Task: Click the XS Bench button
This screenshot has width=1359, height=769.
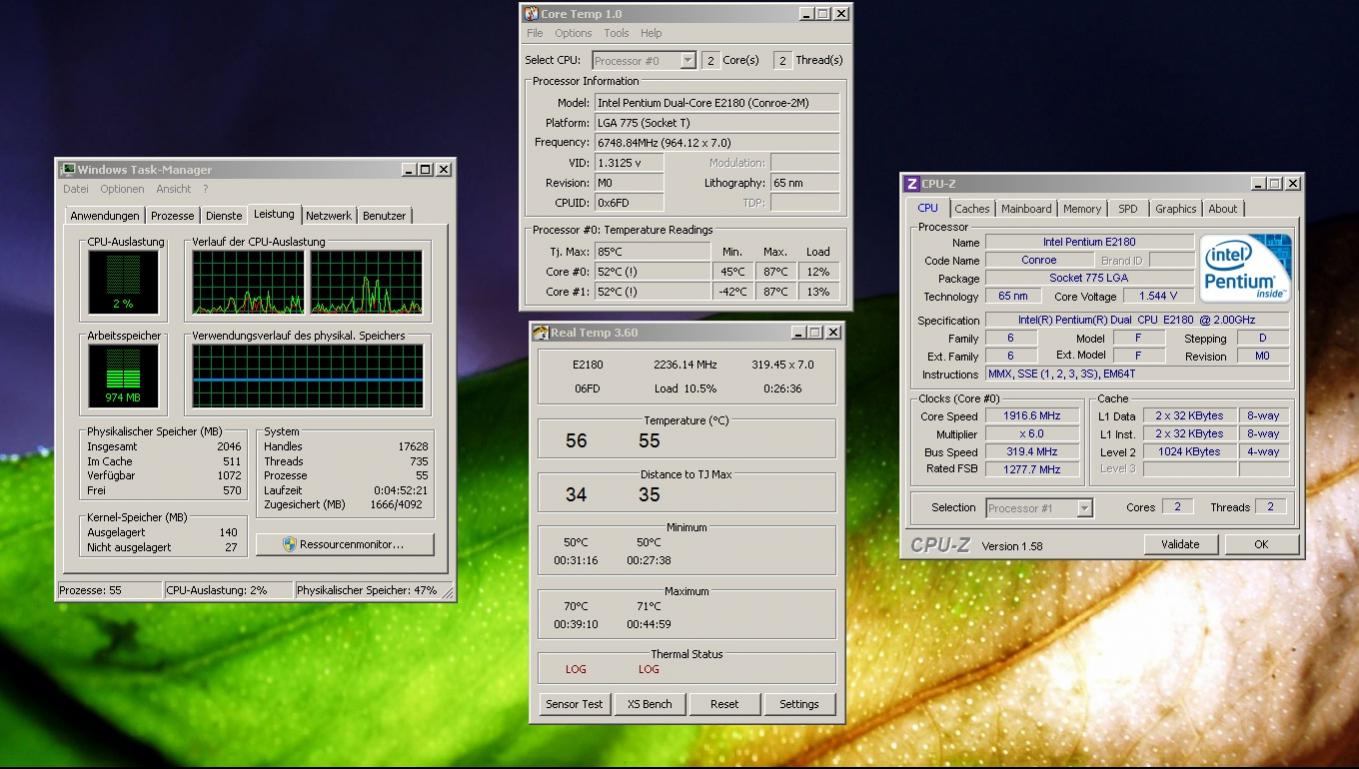Action: coord(649,704)
